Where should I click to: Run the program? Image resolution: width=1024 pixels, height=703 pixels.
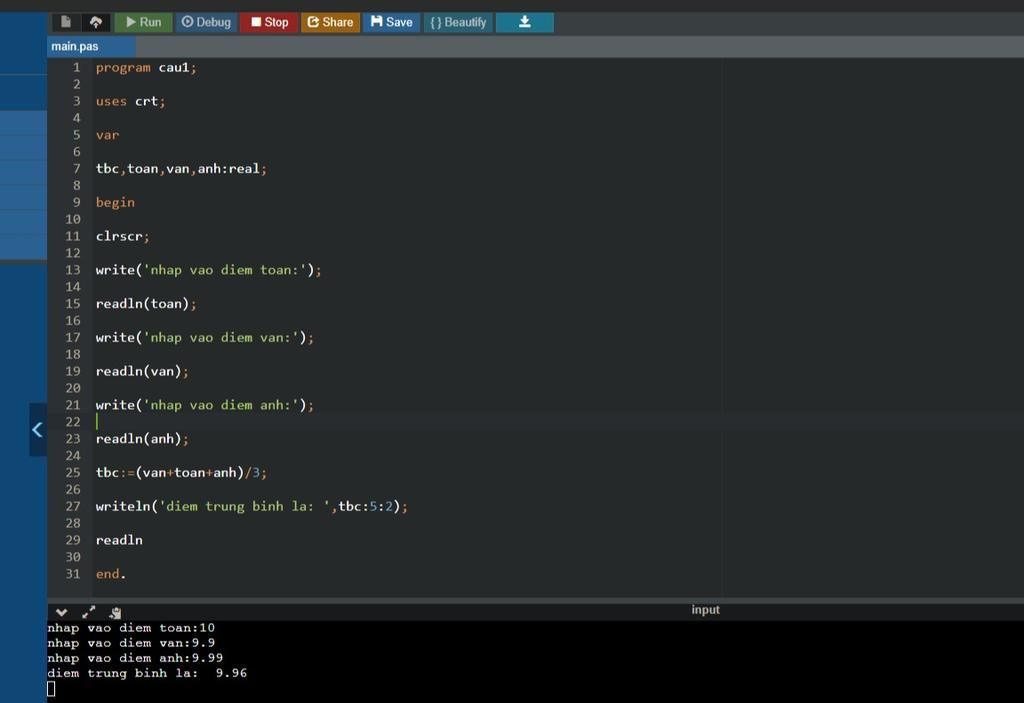(x=144, y=22)
